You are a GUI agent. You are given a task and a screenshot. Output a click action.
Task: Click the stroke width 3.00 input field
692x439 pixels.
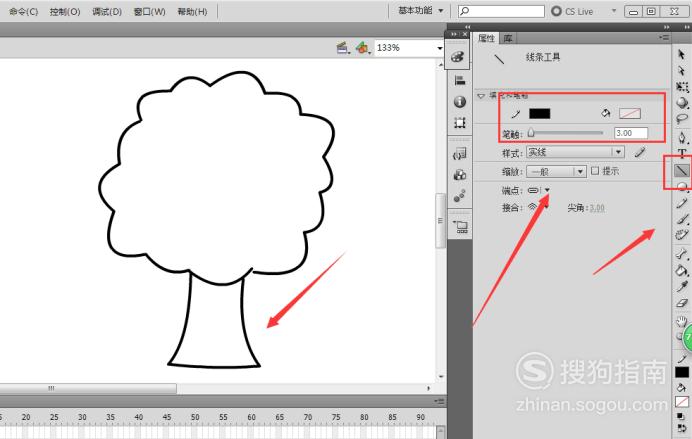coord(631,133)
